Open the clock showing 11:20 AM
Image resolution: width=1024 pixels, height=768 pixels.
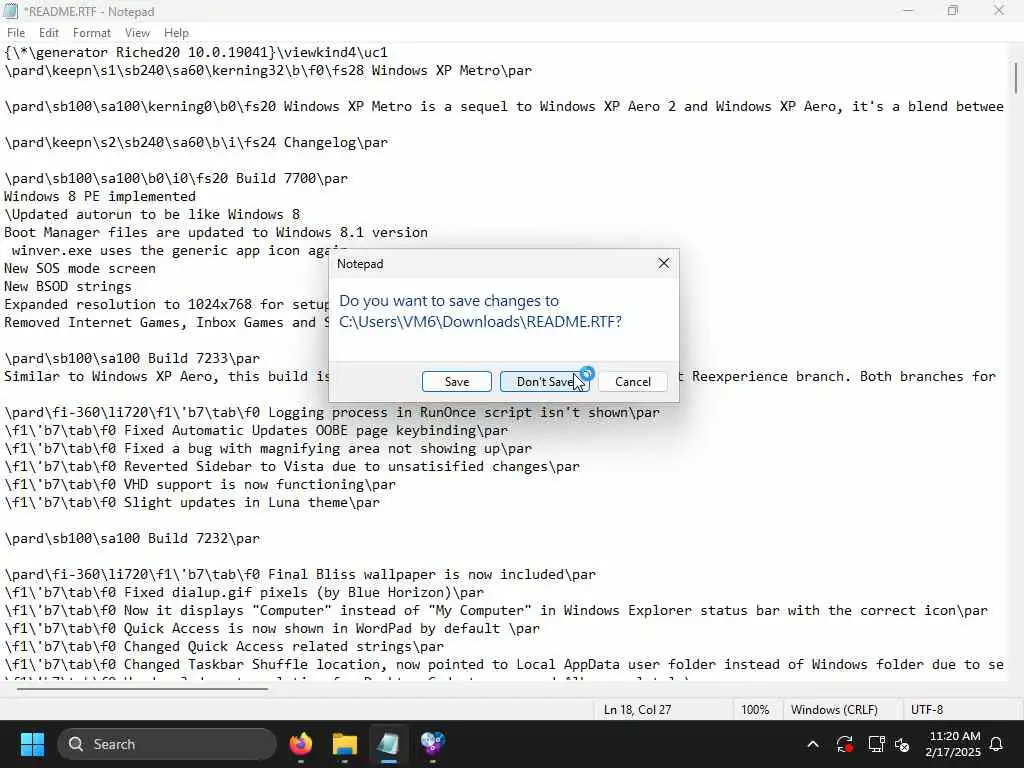coord(953,744)
